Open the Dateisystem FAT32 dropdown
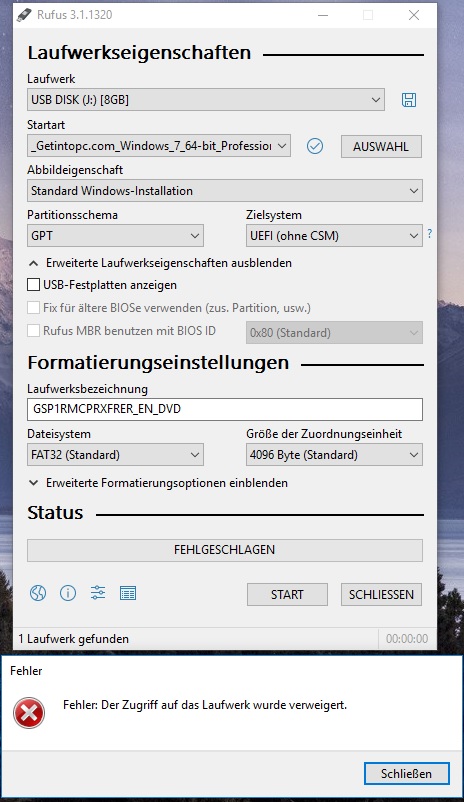This screenshot has height=802, width=464. [115, 455]
